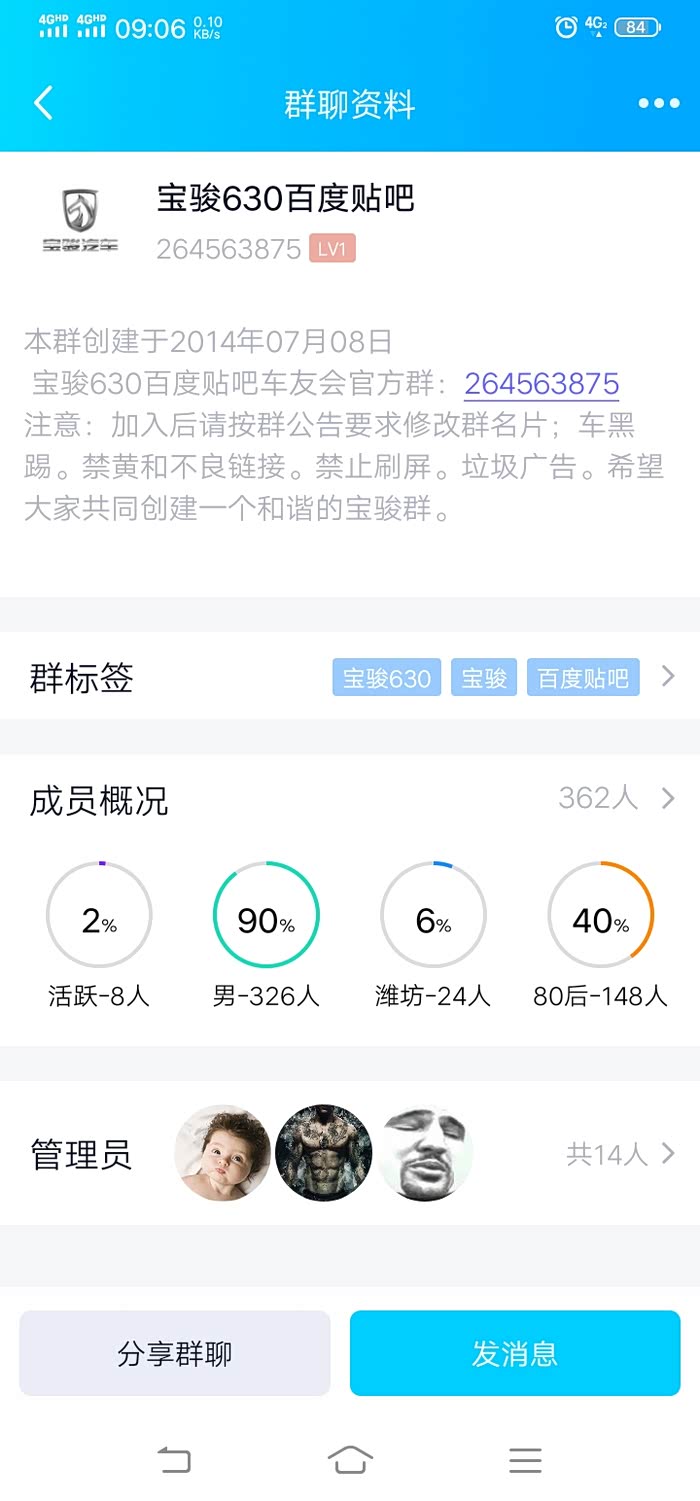Tap the back arrow icon

click(43, 103)
